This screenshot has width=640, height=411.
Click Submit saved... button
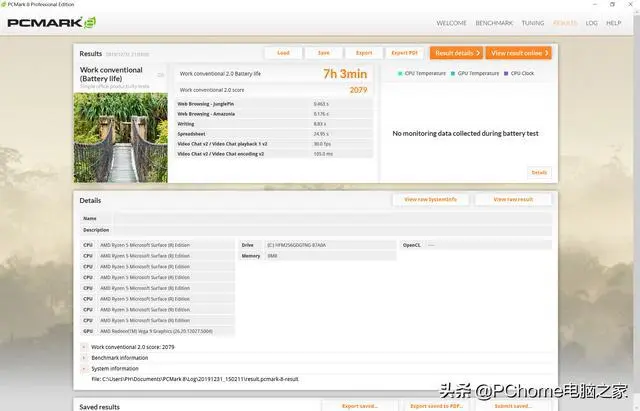pyautogui.click(x=513, y=406)
